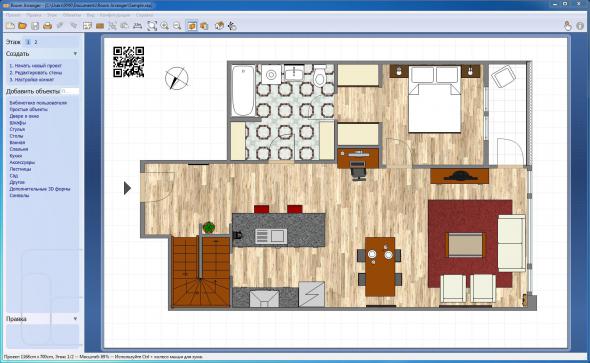
Task: Open Библиотека пользователя category
Action: coord(38,103)
